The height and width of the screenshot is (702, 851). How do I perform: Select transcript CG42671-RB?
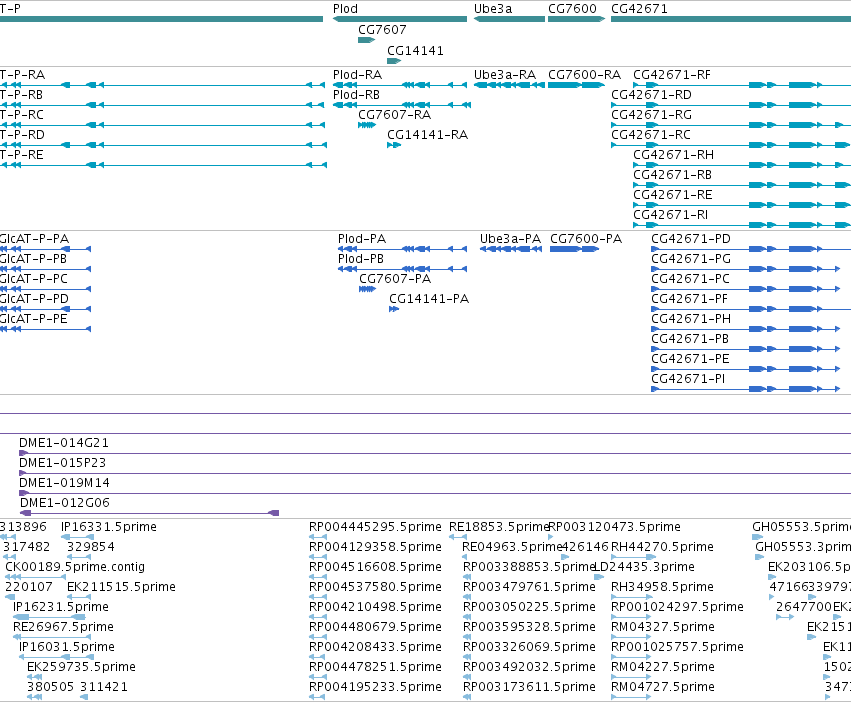click(x=672, y=175)
